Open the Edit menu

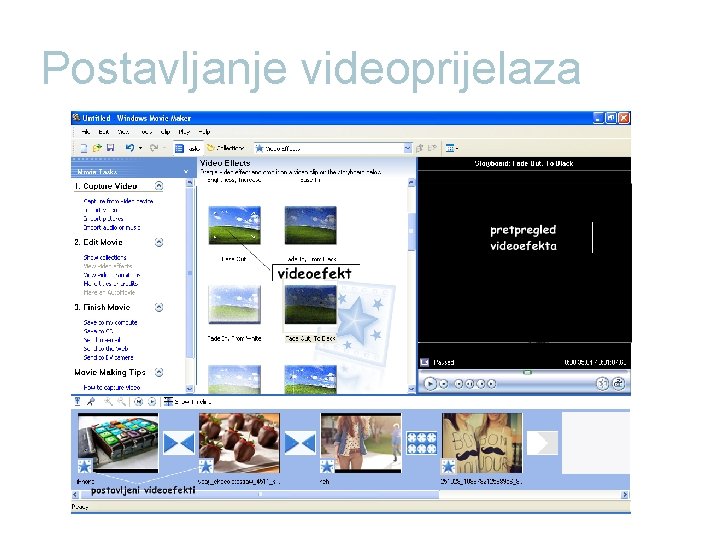click(104, 132)
